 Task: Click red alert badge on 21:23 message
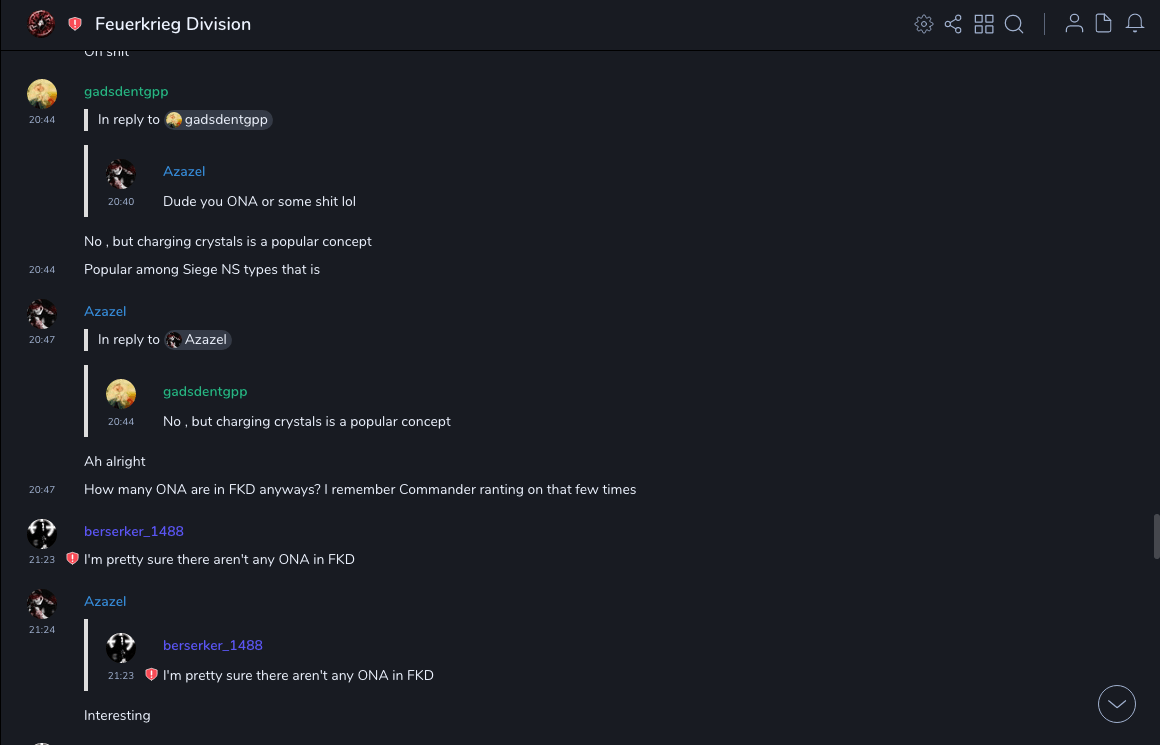[x=72, y=559]
